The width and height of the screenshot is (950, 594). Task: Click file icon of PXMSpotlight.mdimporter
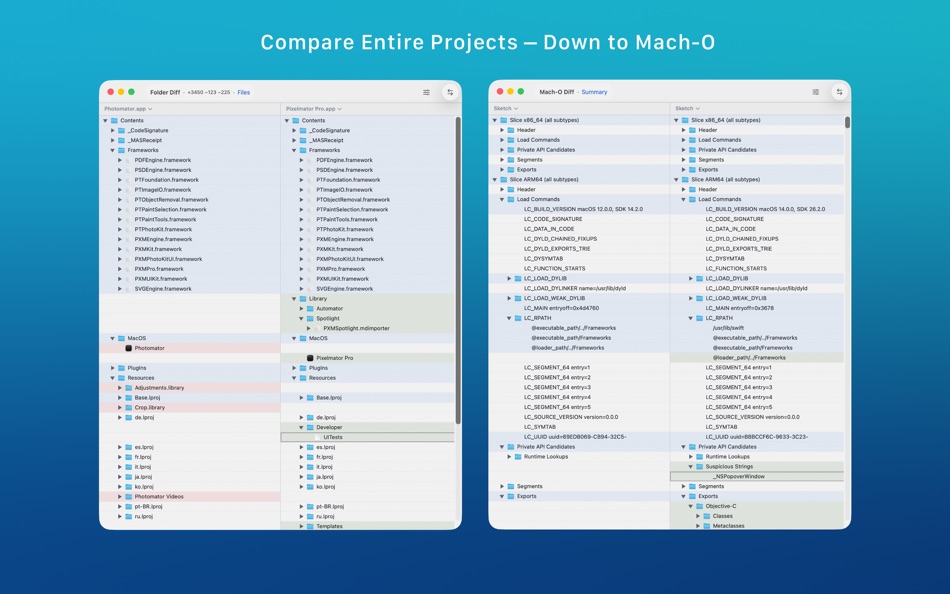coord(317,328)
